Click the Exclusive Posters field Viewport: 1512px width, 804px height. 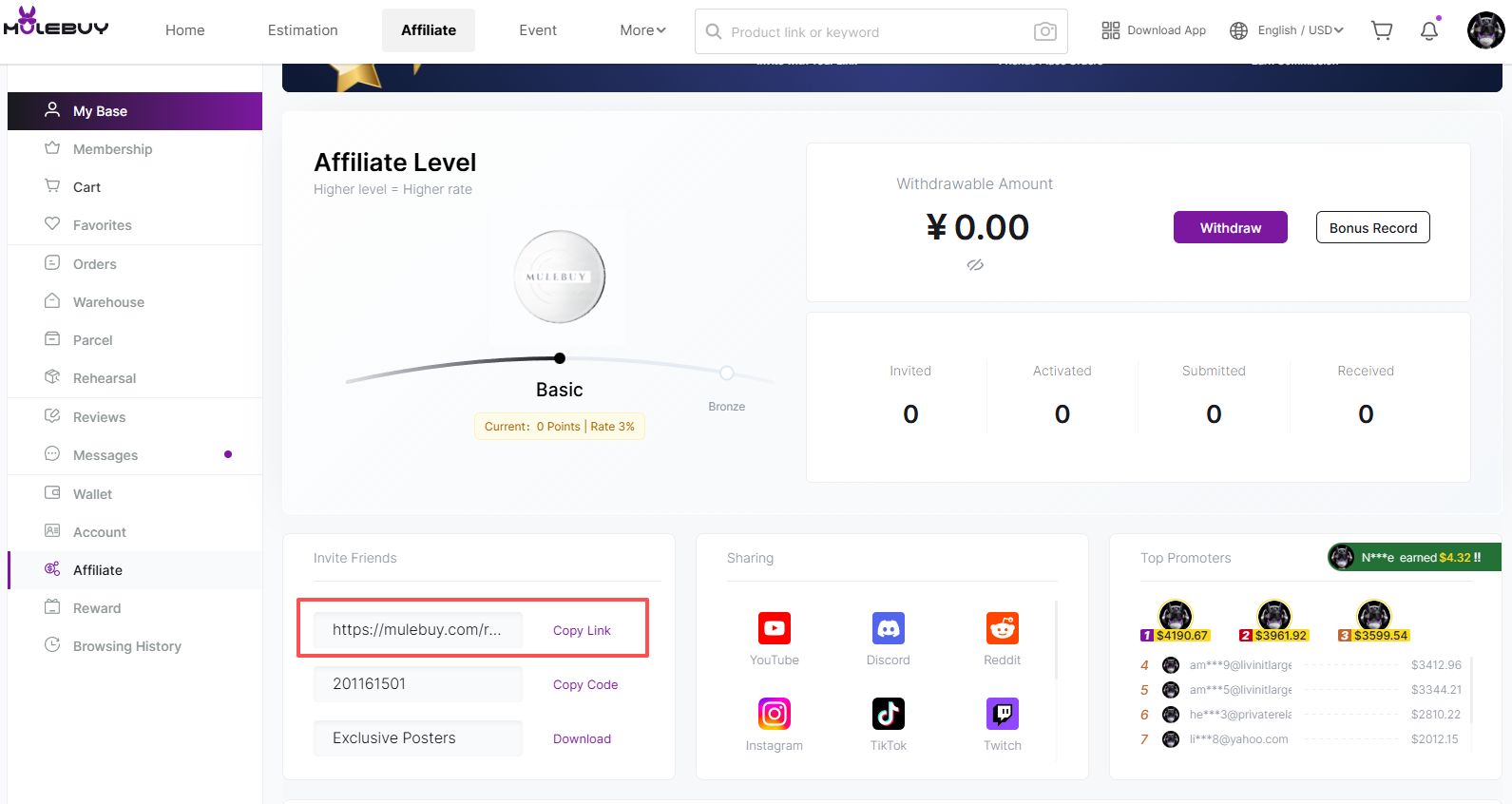coord(418,737)
